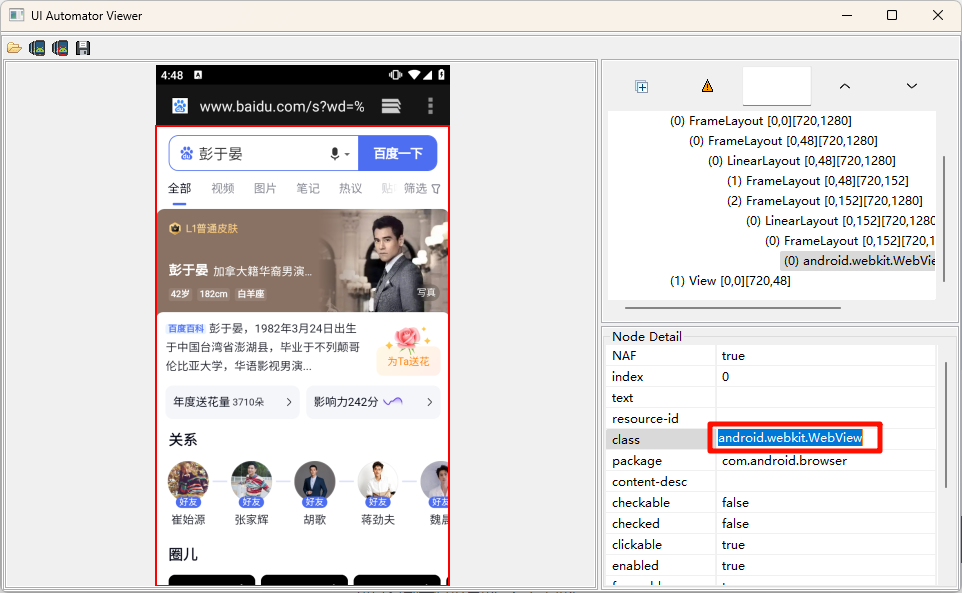Click the compressed hierarchy screenshot icon

click(60, 48)
